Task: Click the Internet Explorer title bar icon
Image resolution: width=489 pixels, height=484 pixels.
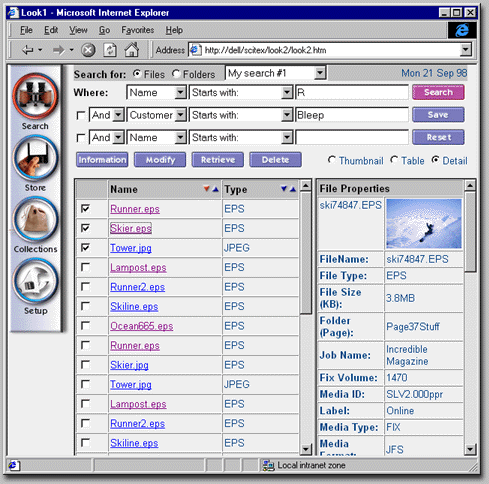Action: point(13,13)
